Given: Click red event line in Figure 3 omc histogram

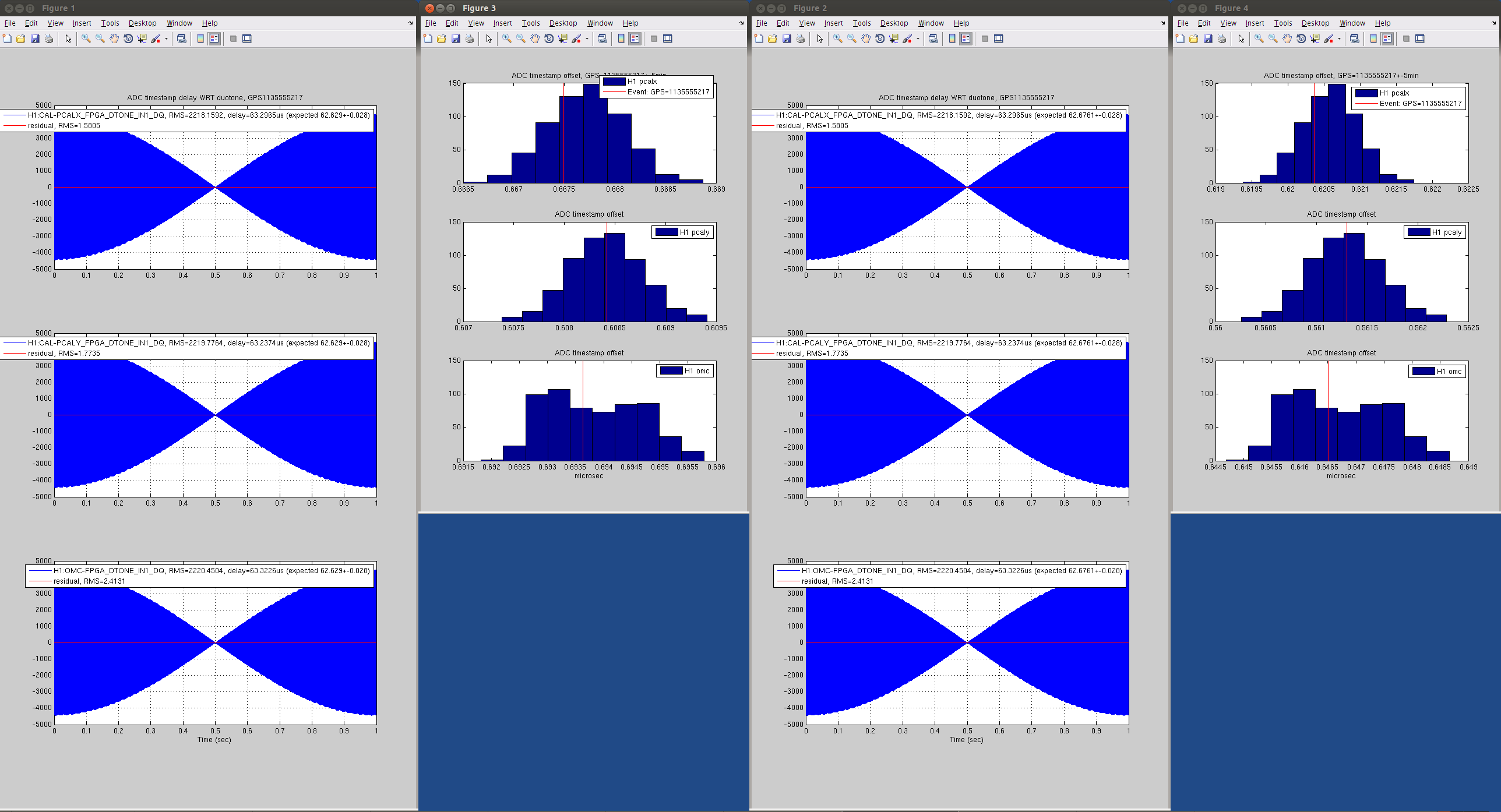Looking at the screenshot, I should [x=583, y=411].
